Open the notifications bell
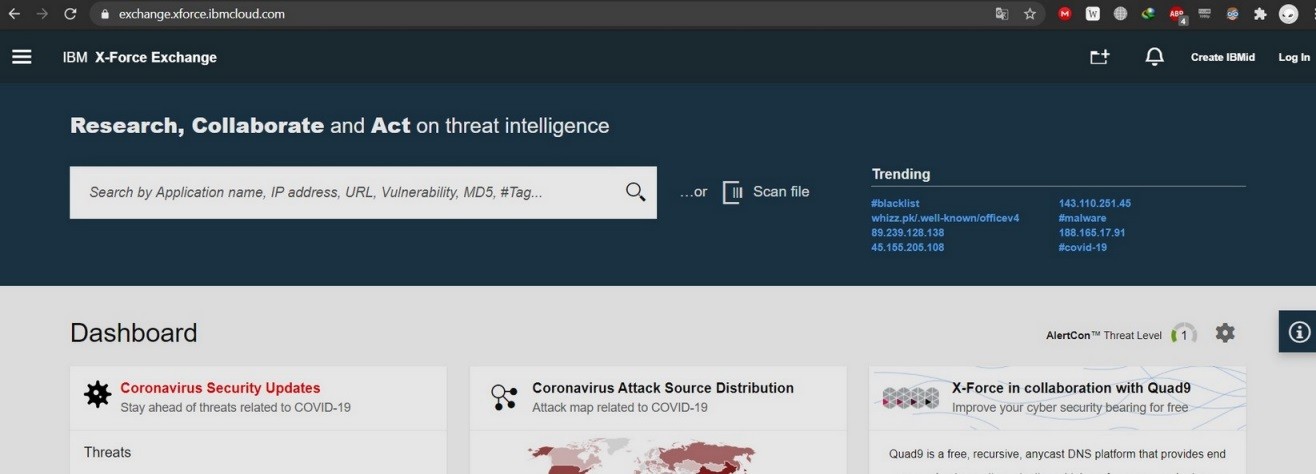1316x474 pixels. (1154, 57)
